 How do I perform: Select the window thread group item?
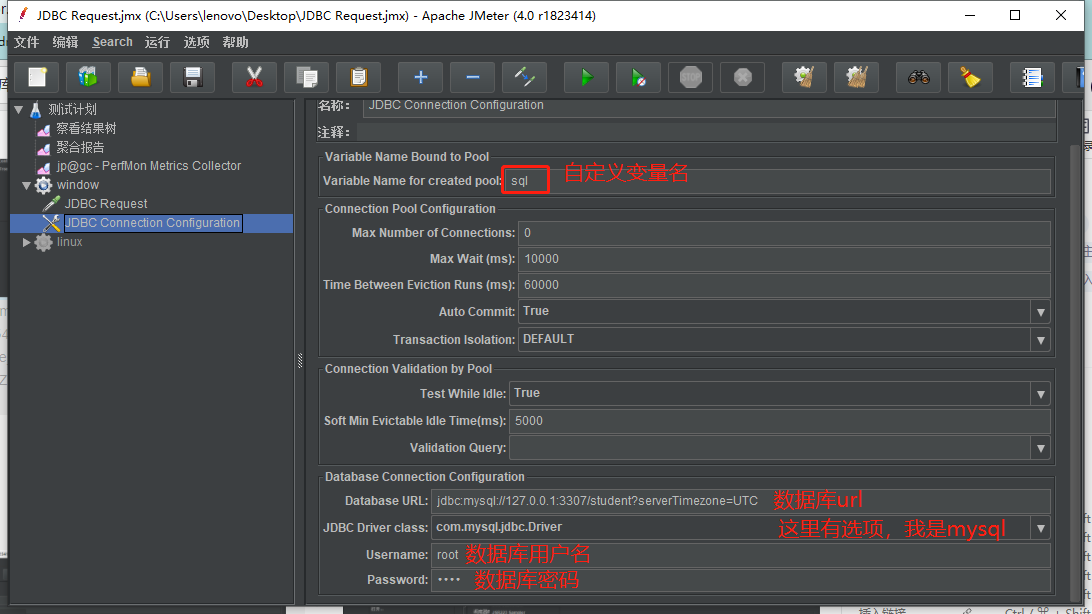(77, 184)
